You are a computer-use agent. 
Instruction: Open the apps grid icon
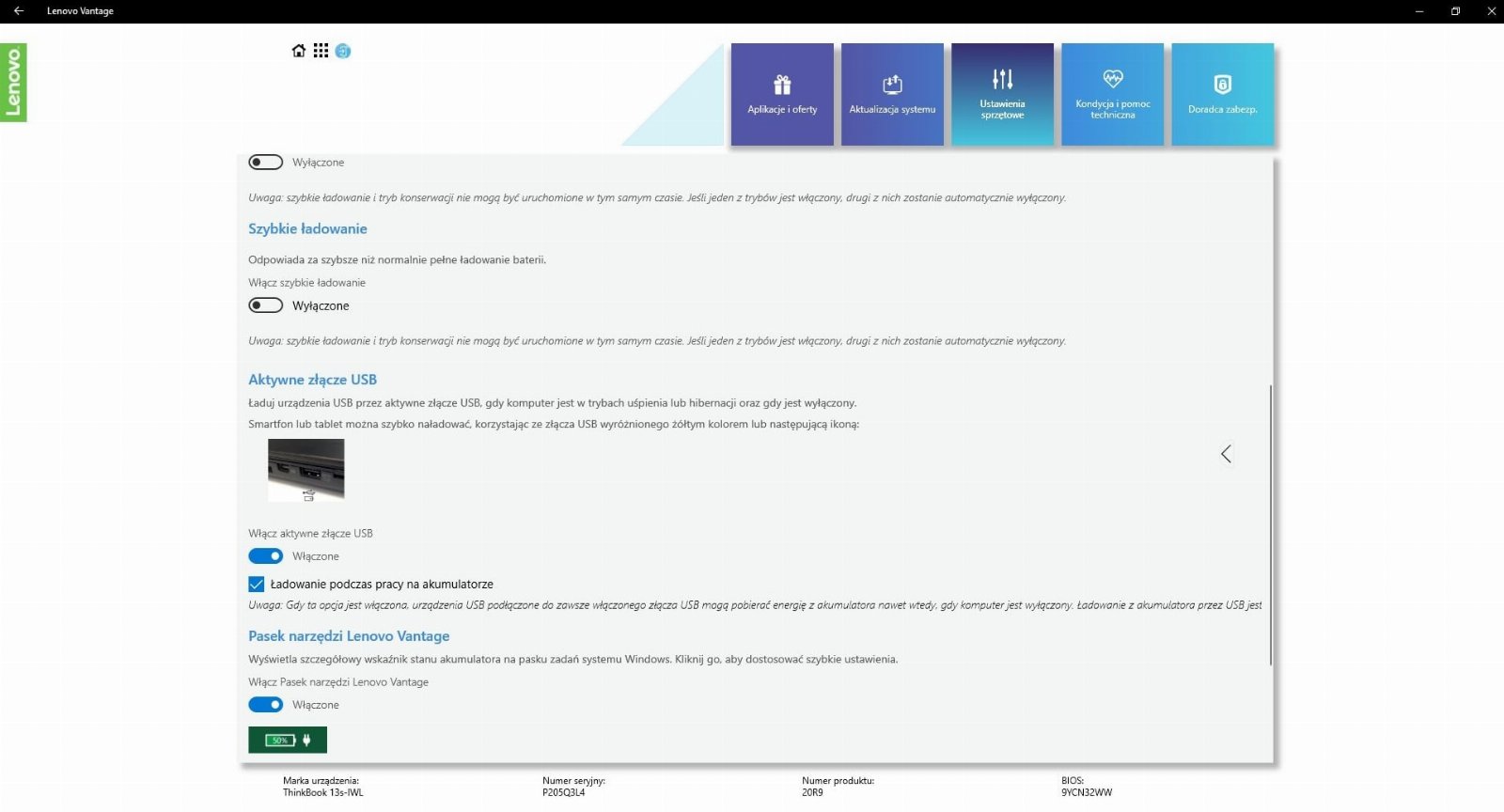pyautogui.click(x=321, y=51)
